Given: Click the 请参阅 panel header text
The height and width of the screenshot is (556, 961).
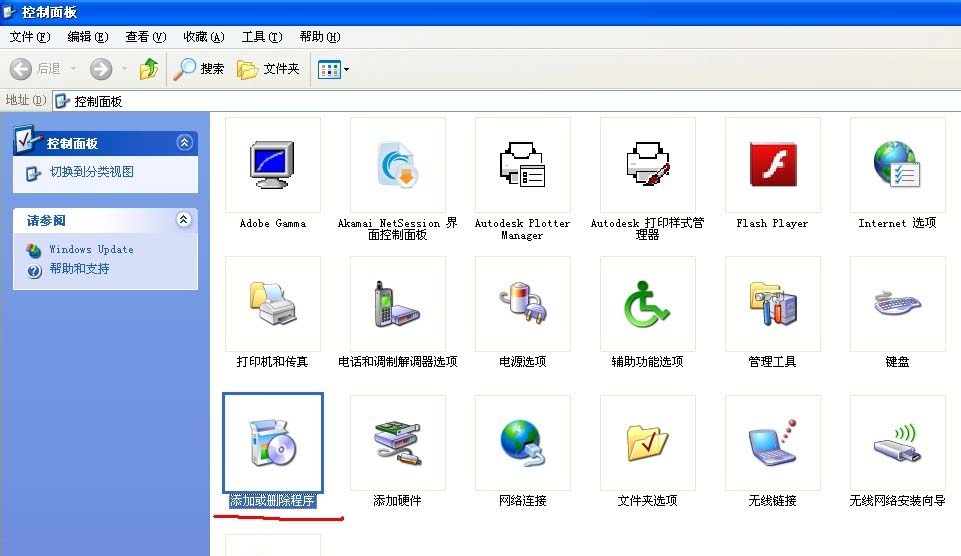Looking at the screenshot, I should [x=46, y=220].
